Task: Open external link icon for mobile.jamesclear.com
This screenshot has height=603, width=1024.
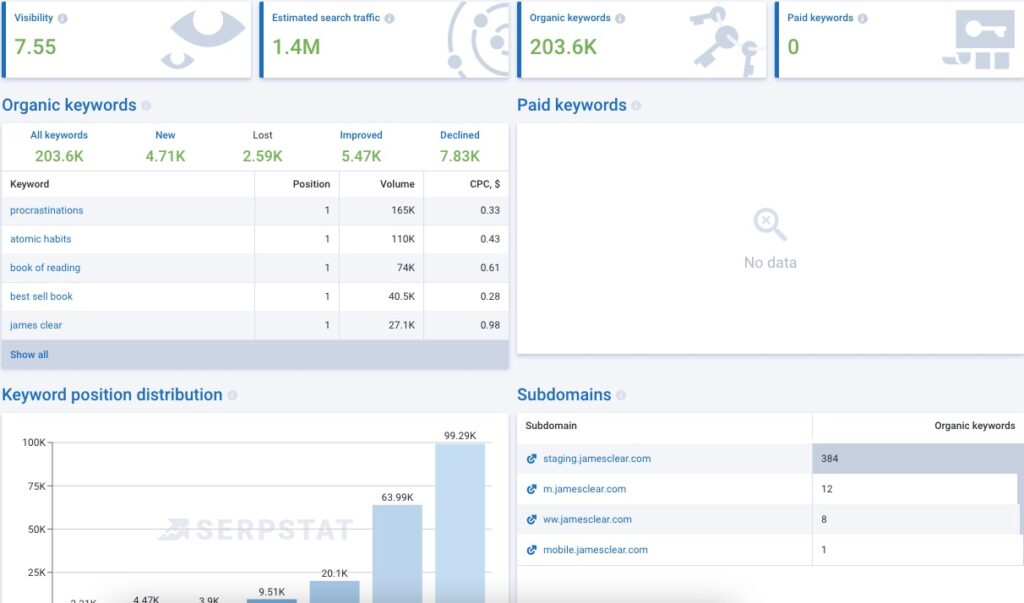Action: [x=532, y=550]
